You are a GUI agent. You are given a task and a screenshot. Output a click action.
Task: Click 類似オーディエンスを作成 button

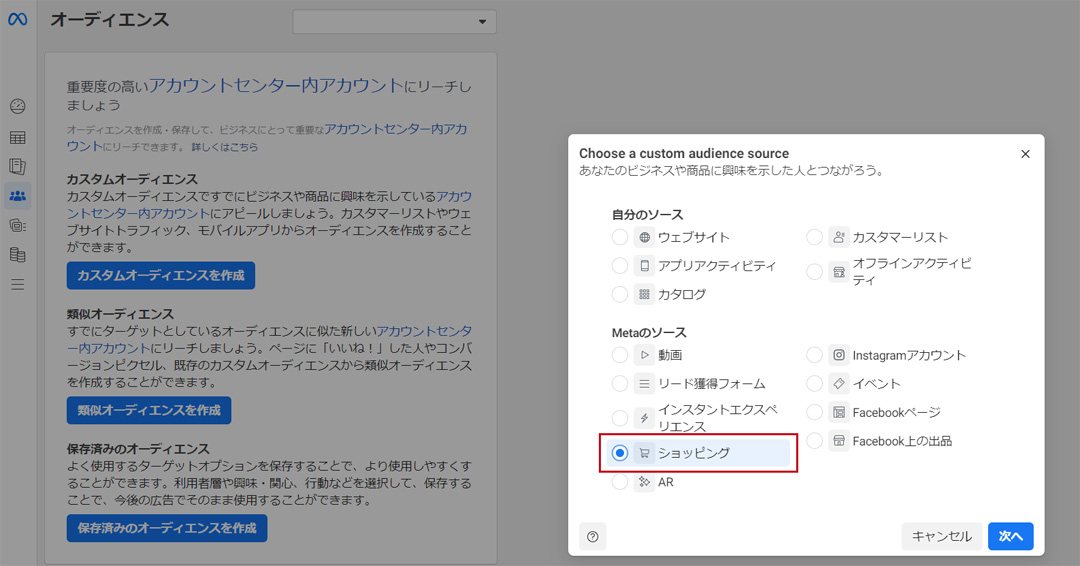tap(149, 410)
